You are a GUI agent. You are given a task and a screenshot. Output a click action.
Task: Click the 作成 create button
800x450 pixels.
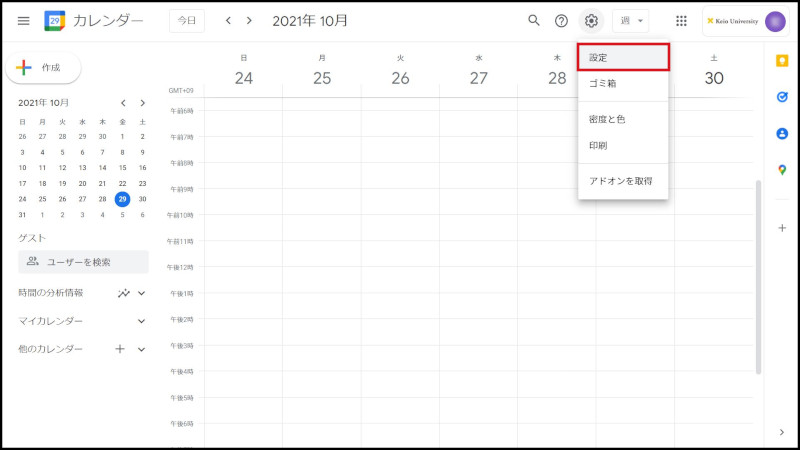(43, 68)
